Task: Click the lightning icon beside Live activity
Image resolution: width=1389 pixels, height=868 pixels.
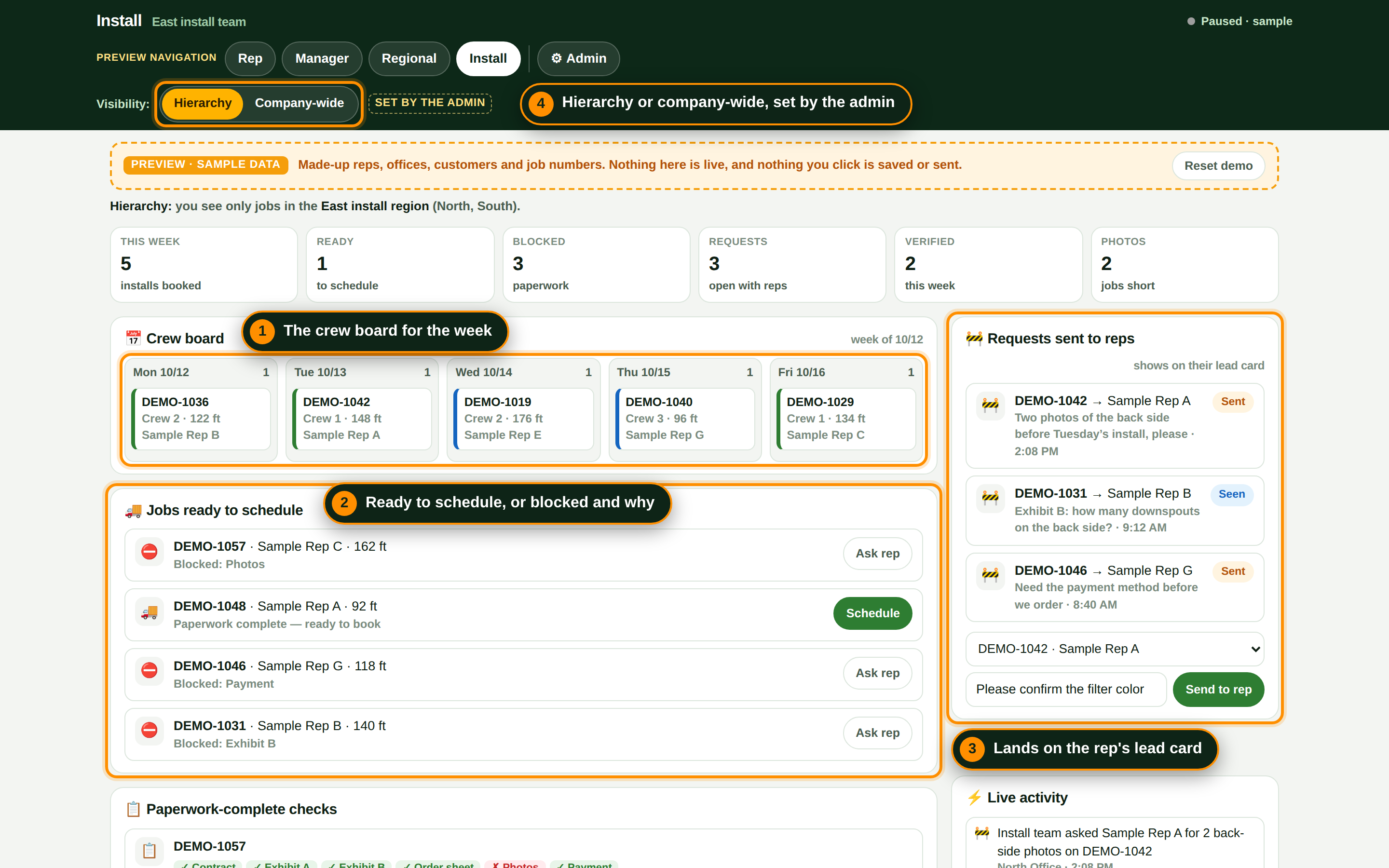Action: pyautogui.click(x=974, y=798)
